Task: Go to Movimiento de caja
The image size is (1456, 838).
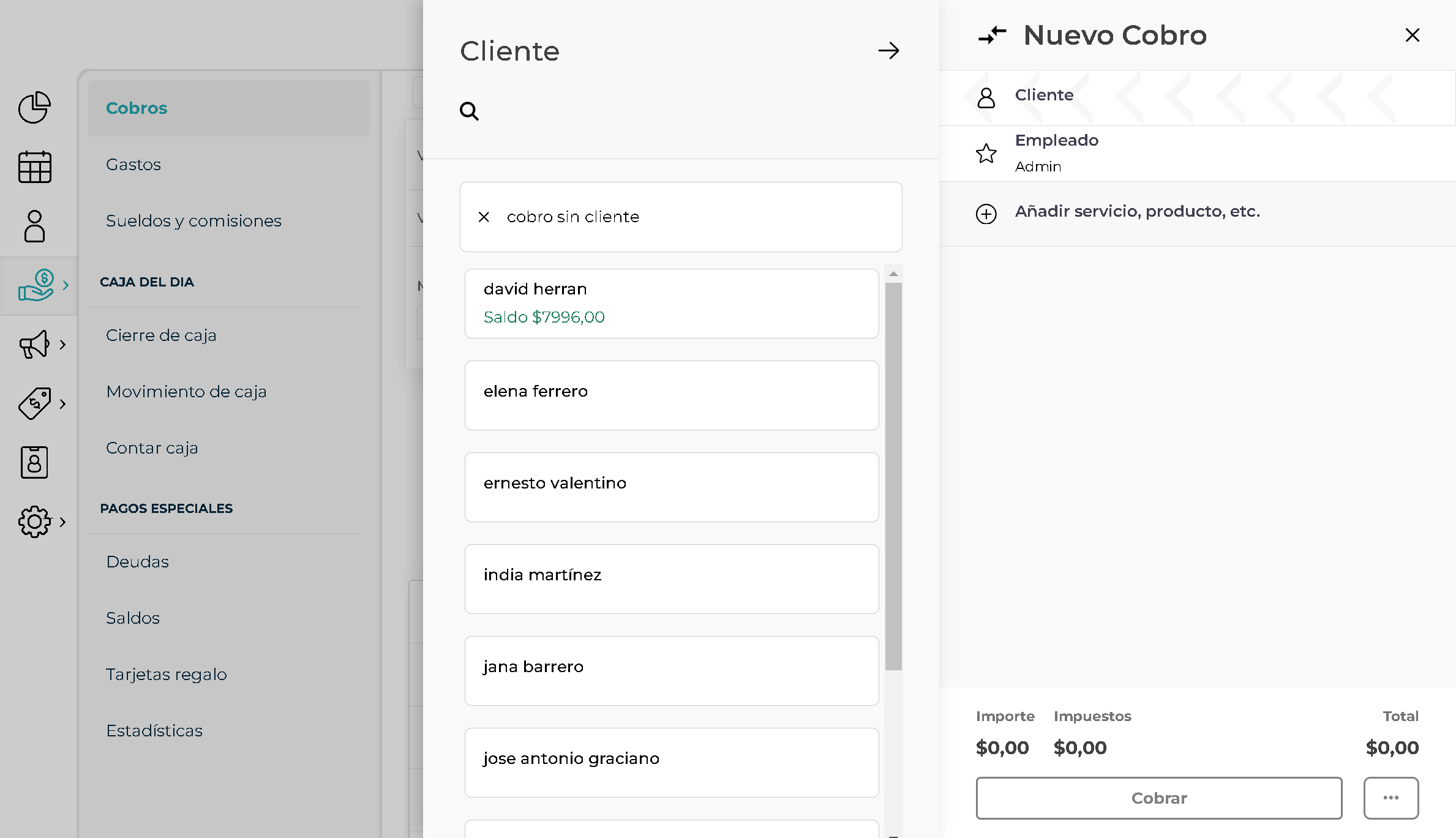Action: (x=186, y=392)
